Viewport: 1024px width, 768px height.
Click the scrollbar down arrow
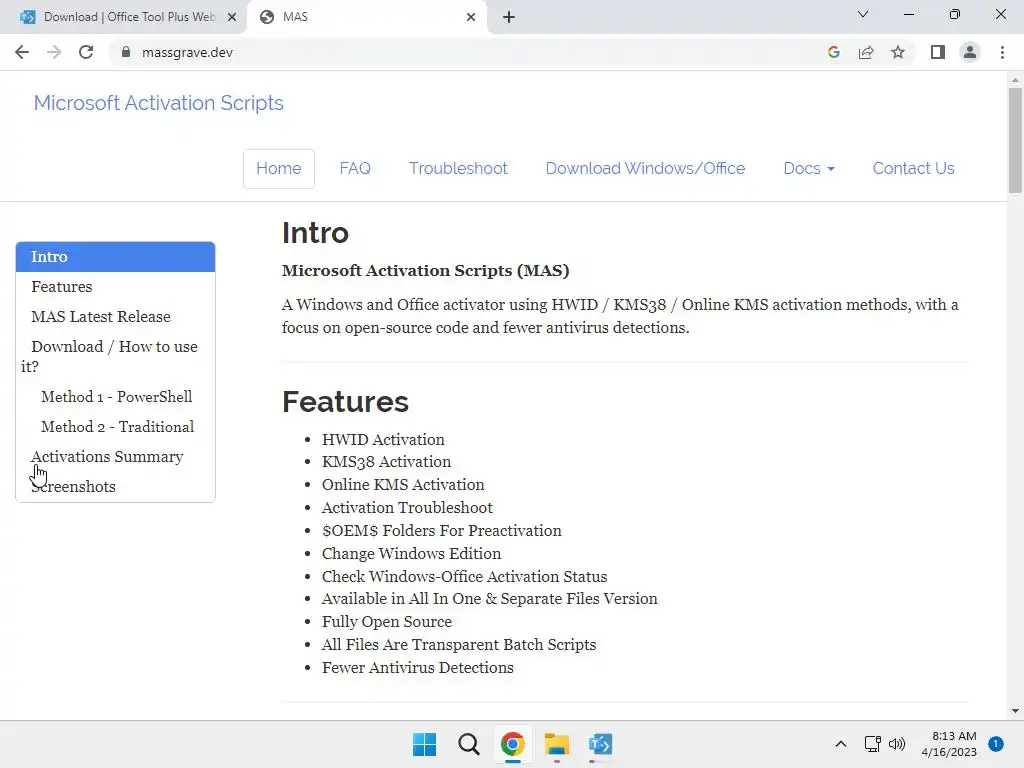(1015, 711)
